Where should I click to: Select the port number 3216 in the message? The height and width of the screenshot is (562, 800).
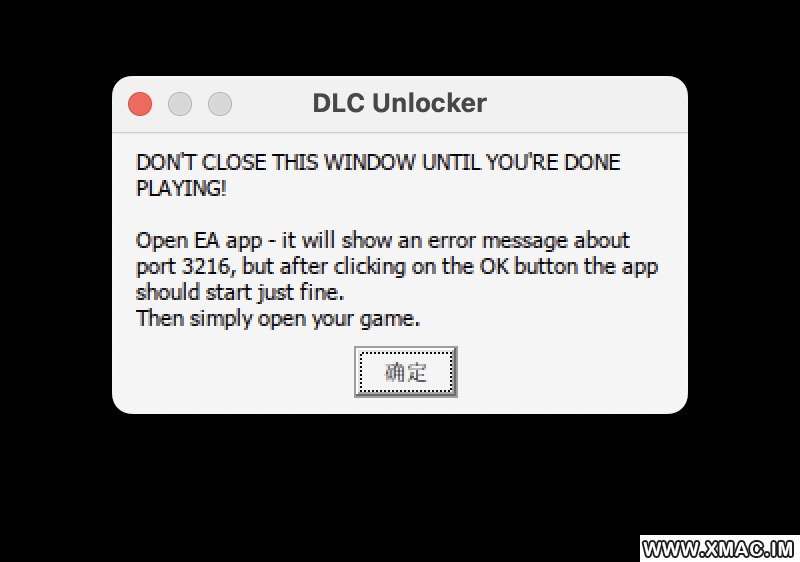click(x=209, y=267)
